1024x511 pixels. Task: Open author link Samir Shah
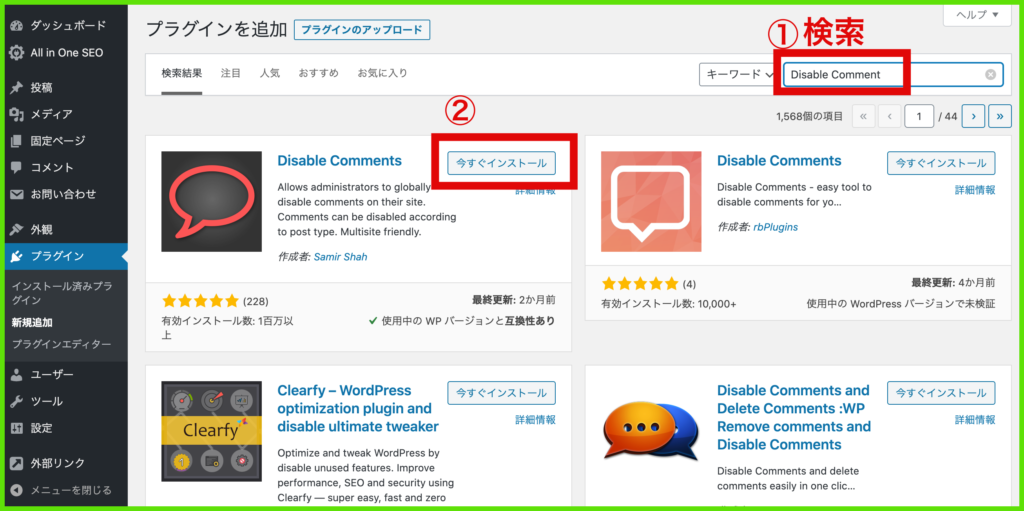click(340, 257)
